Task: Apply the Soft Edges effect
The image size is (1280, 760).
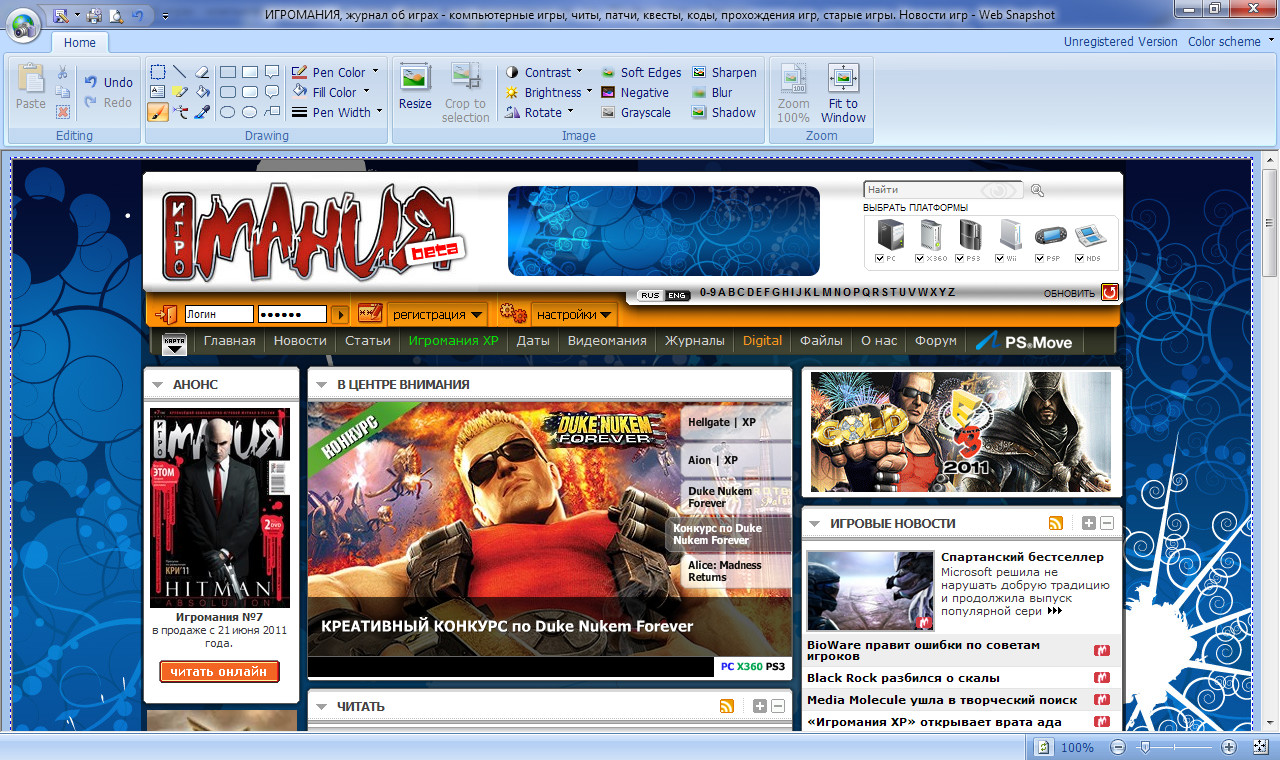Action: 641,72
